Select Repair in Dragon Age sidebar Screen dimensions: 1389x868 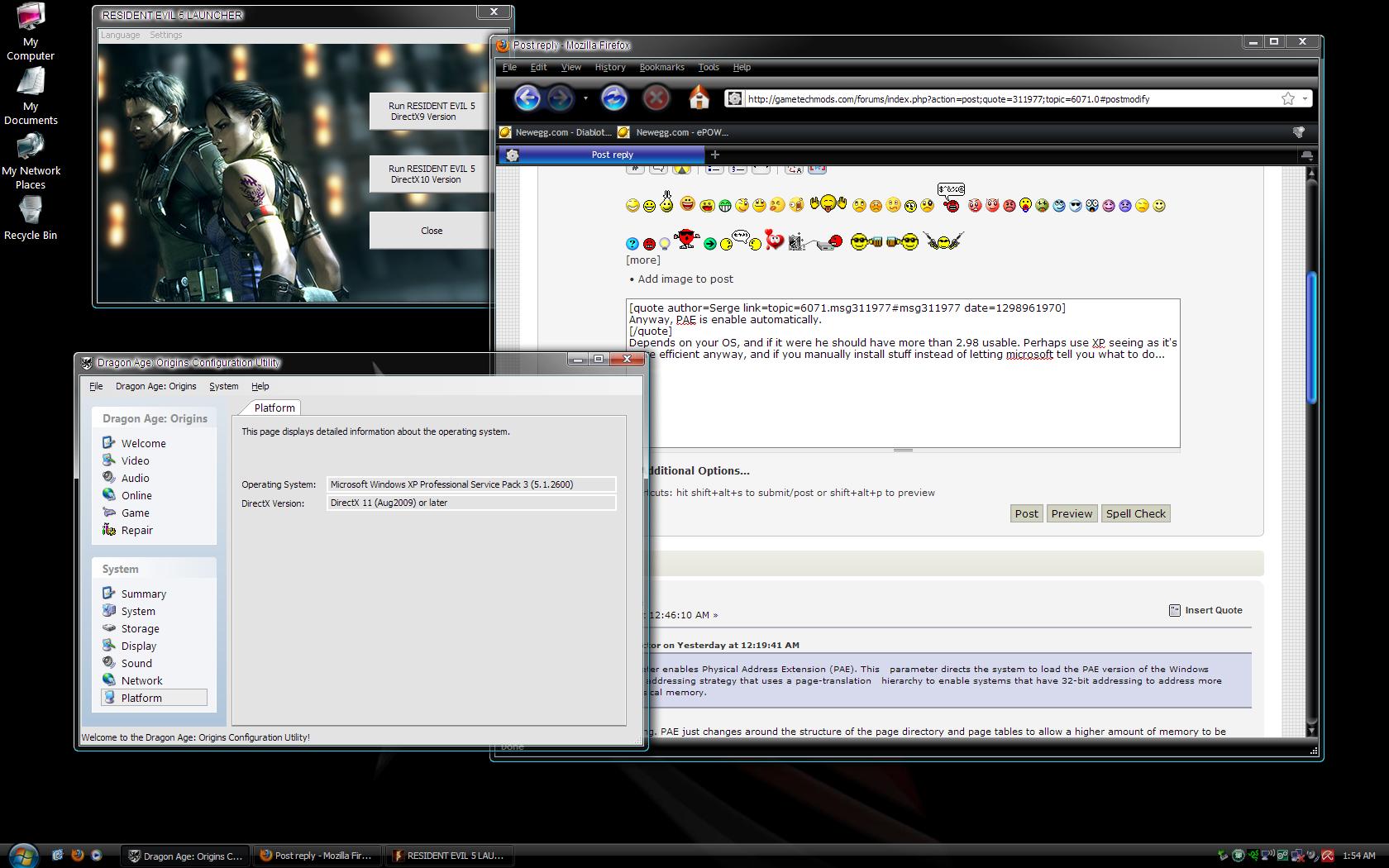coord(127,530)
